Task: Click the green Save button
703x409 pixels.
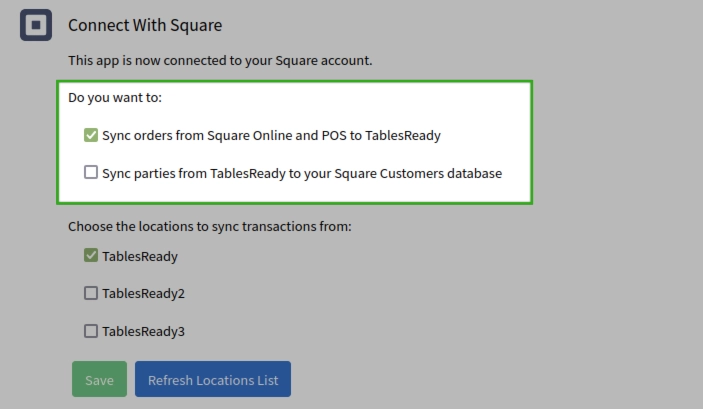Action: (x=100, y=379)
